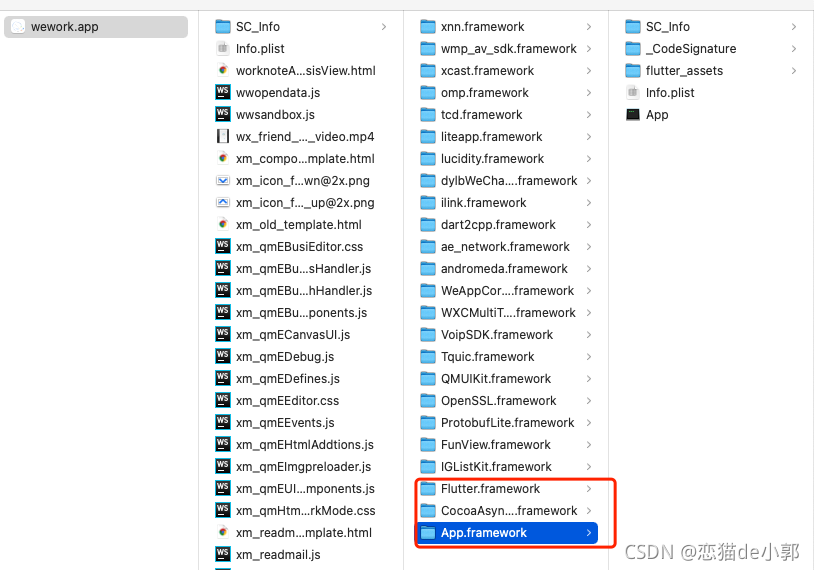
Task: Select dart2cpp.framework folder
Action: pyautogui.click(x=506, y=224)
